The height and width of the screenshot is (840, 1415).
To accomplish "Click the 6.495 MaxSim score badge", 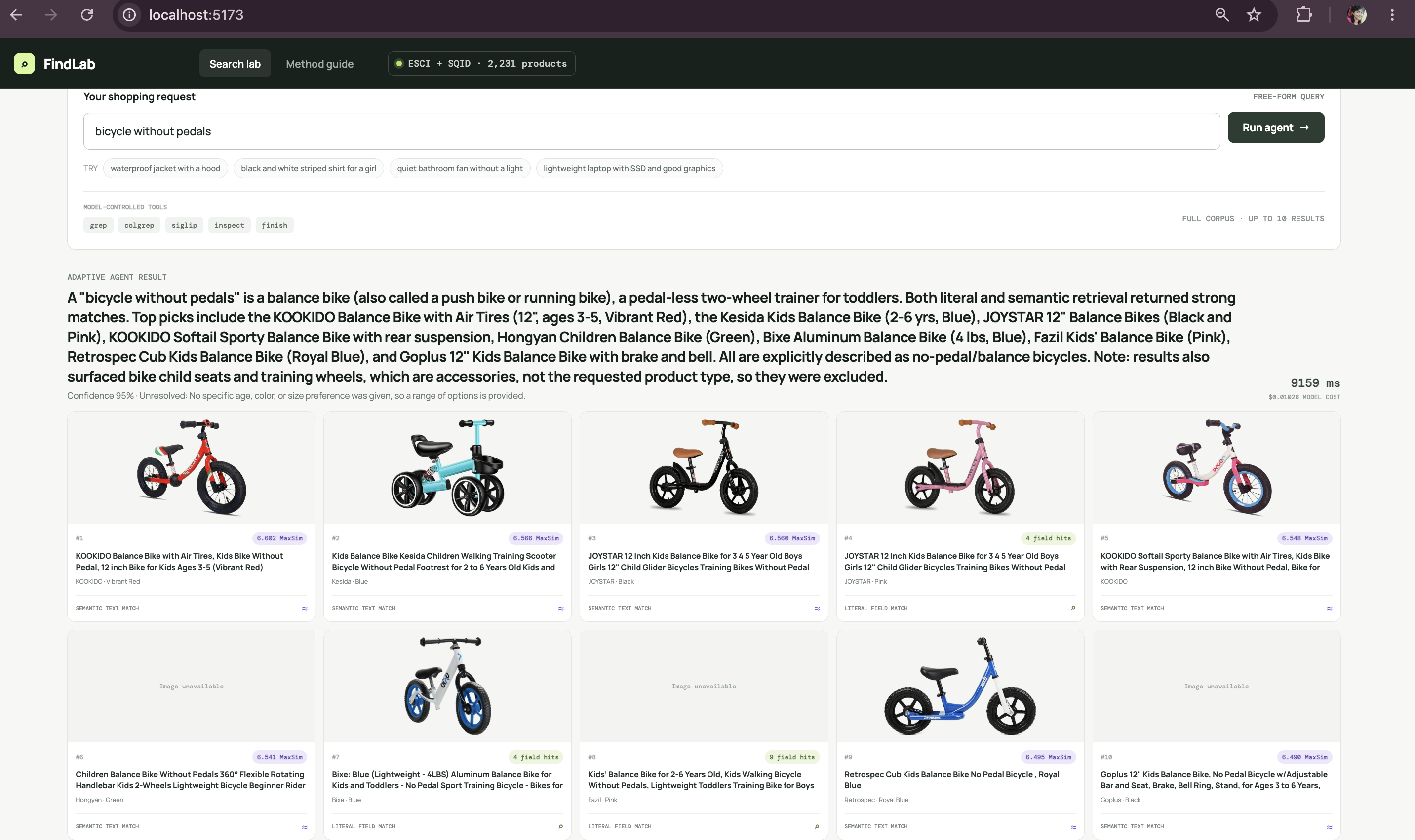I will point(1048,757).
